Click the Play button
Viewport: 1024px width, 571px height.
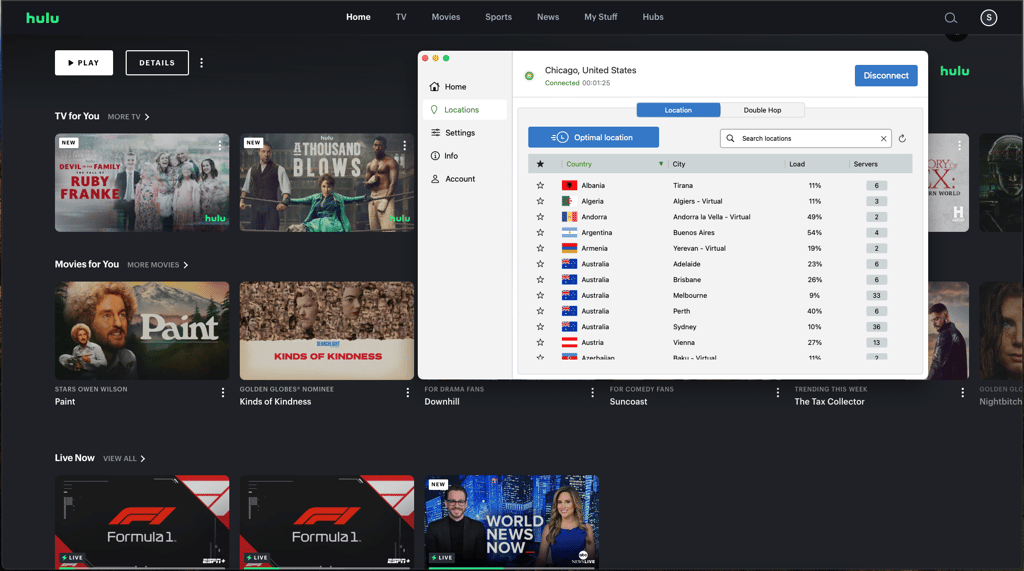tap(84, 63)
